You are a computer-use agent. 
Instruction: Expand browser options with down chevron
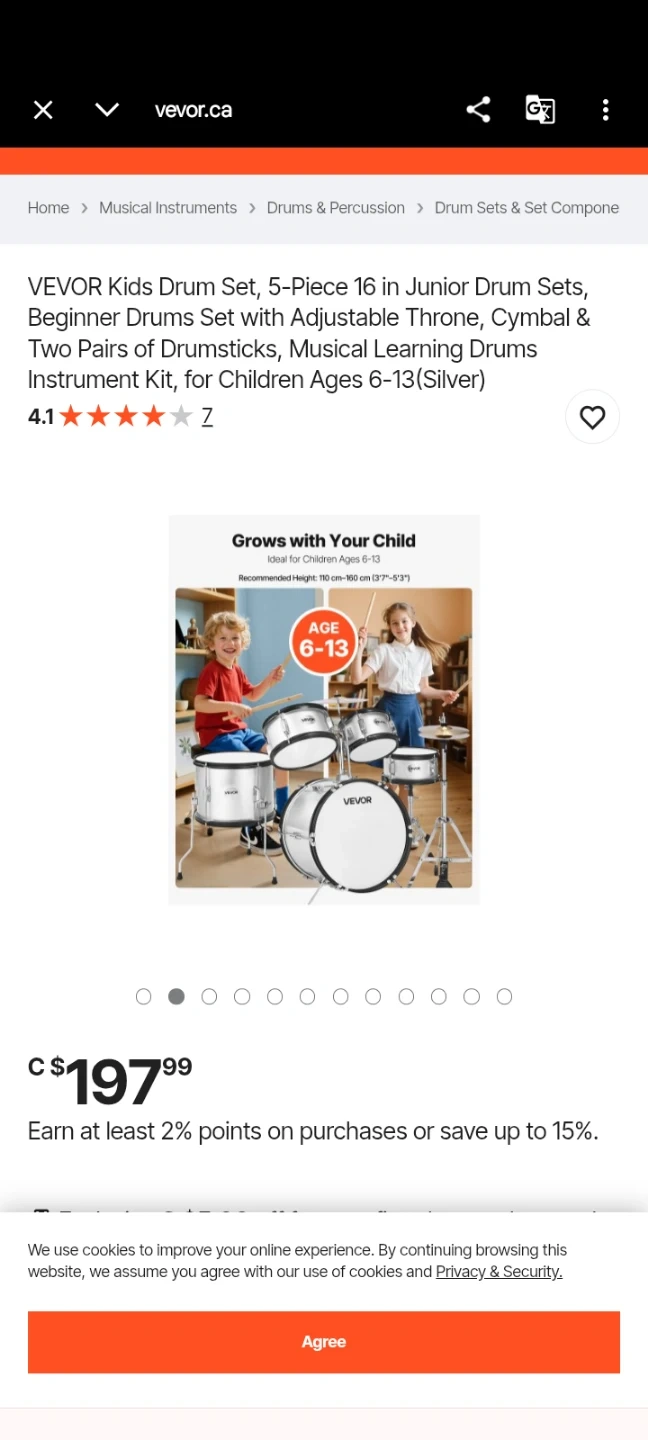tap(107, 110)
